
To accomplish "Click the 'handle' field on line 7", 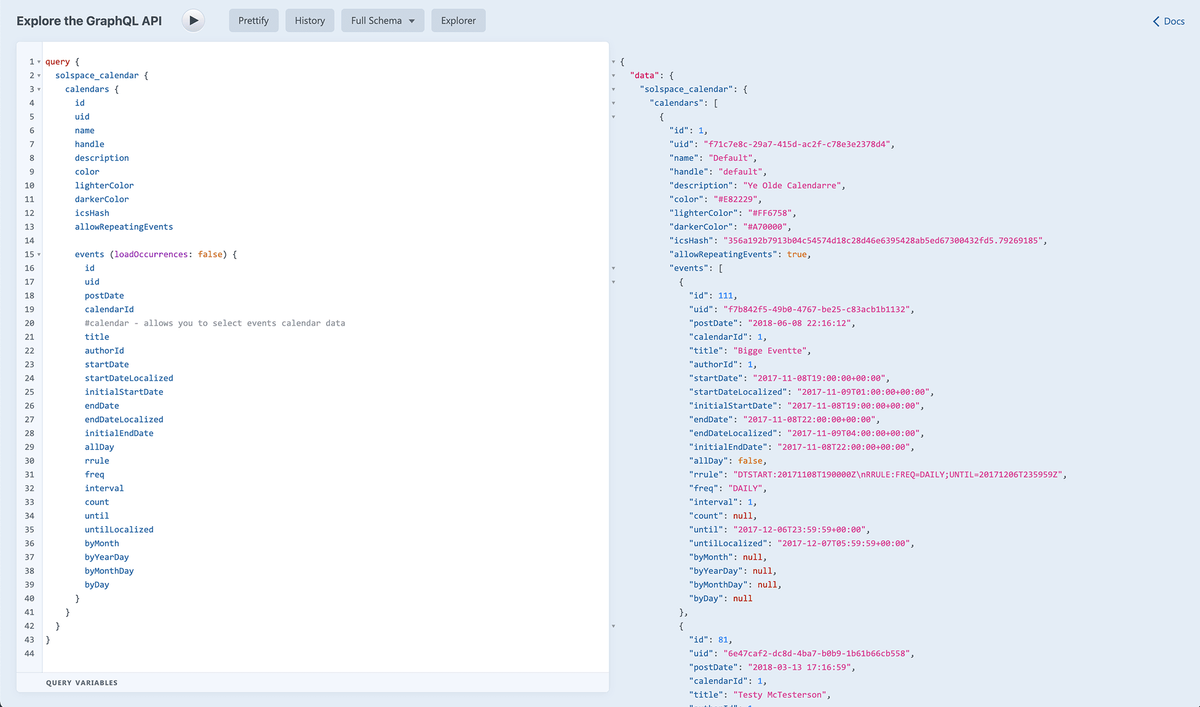I will click(x=90, y=145).
